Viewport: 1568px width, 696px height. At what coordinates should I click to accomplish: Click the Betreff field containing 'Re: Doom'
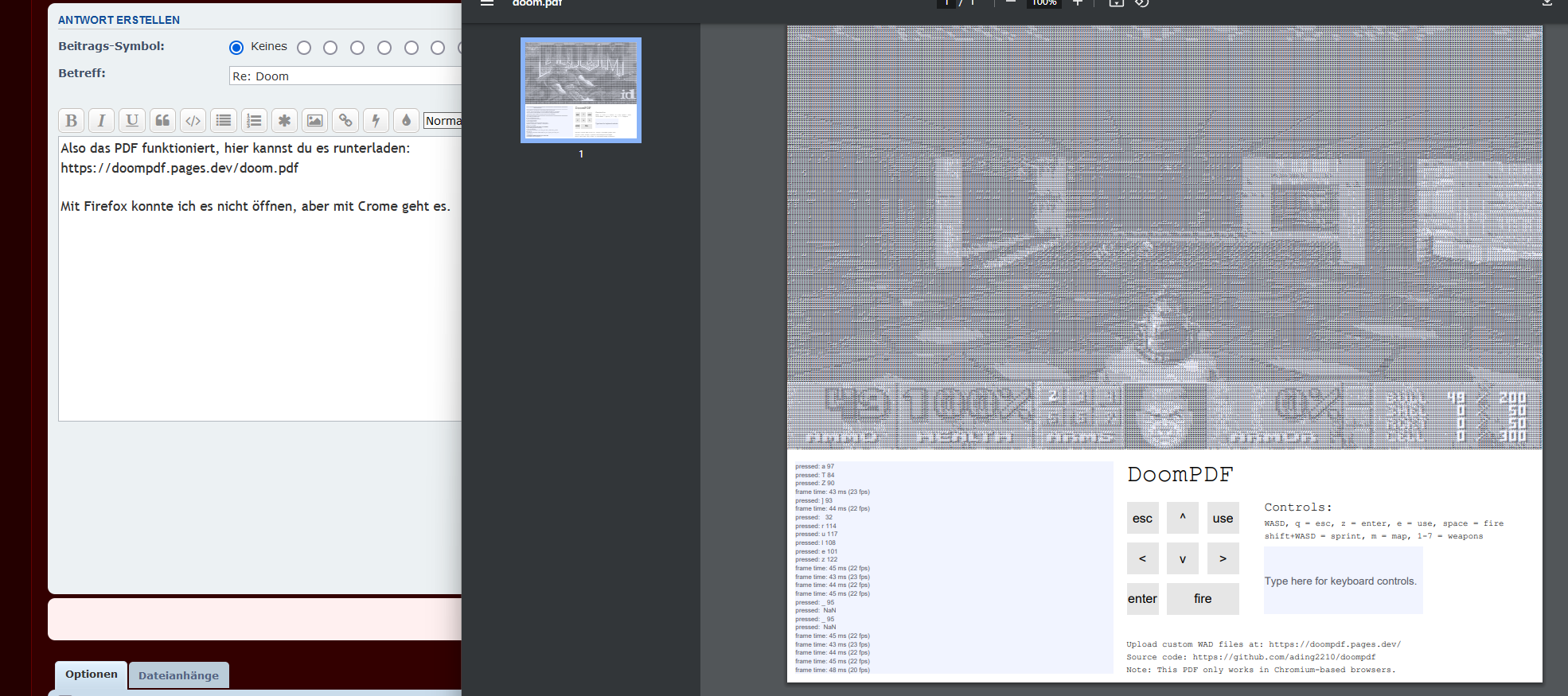click(345, 76)
